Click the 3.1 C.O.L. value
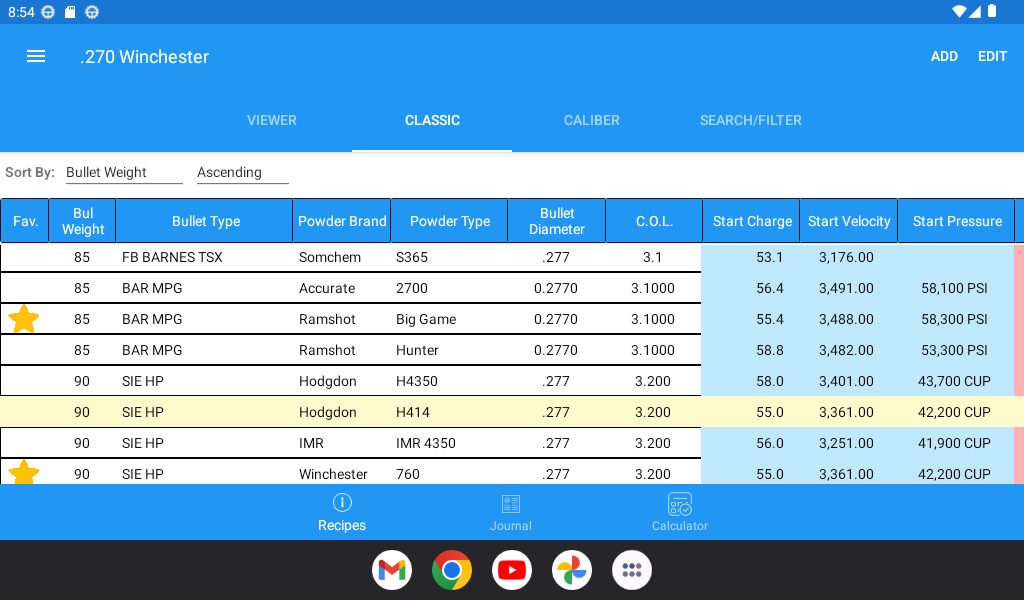The height and width of the screenshot is (600, 1024). coord(652,257)
